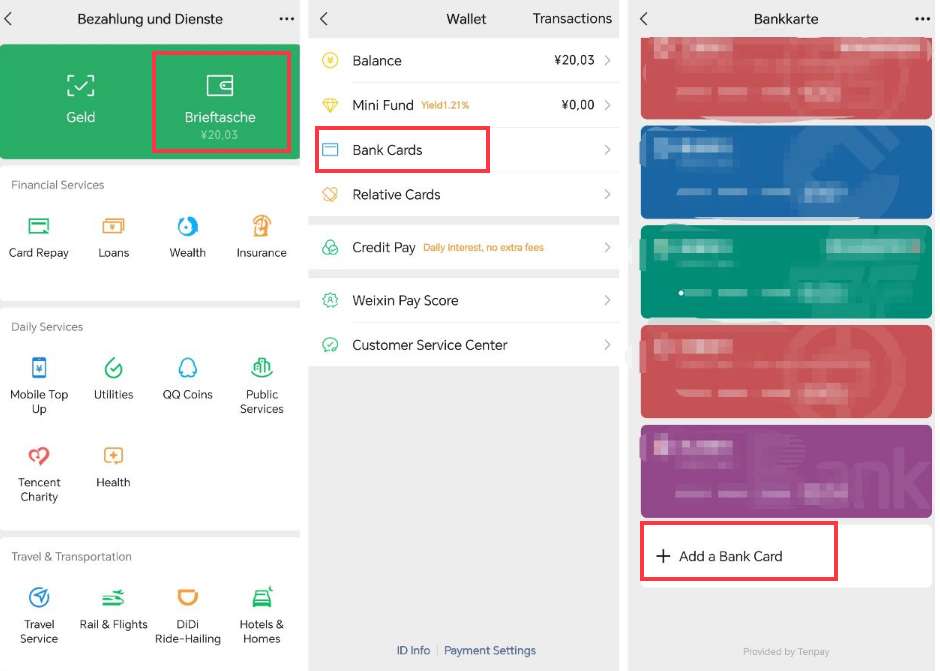Expand the Relative Cards row chevron
Image resolution: width=940 pixels, height=671 pixels.
[607, 194]
